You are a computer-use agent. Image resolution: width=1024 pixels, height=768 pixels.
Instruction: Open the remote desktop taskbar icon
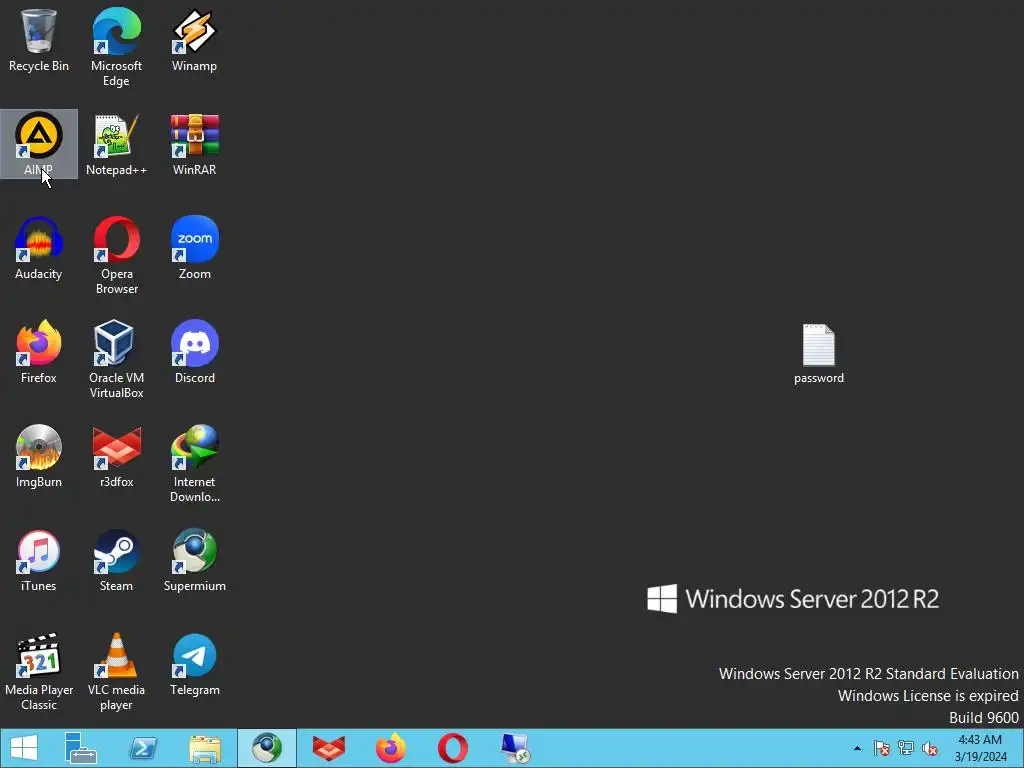coord(515,748)
